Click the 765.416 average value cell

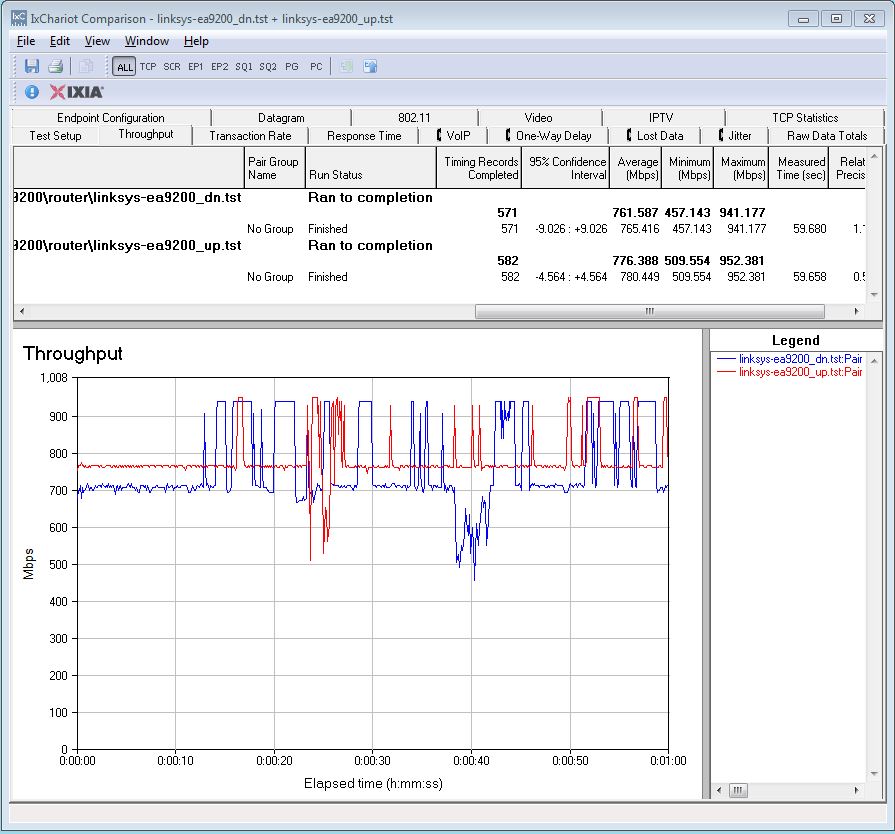click(x=639, y=229)
